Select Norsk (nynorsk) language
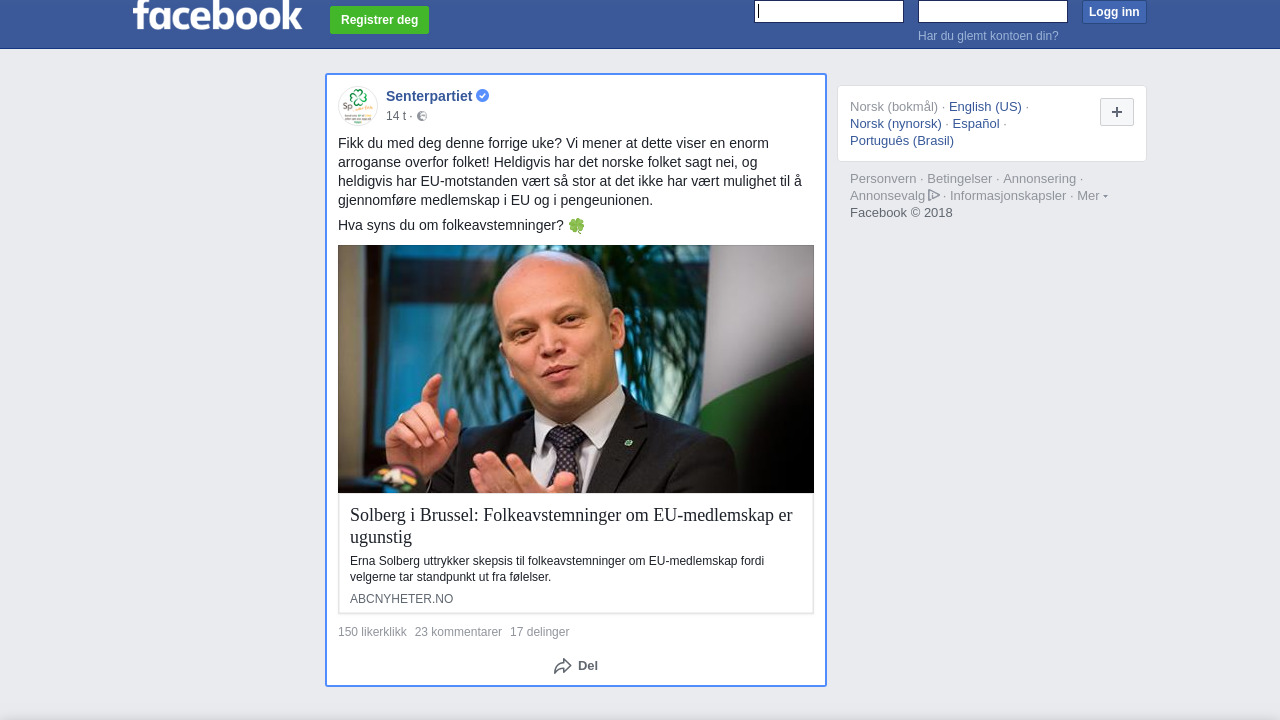The height and width of the screenshot is (720, 1280). tap(896, 124)
